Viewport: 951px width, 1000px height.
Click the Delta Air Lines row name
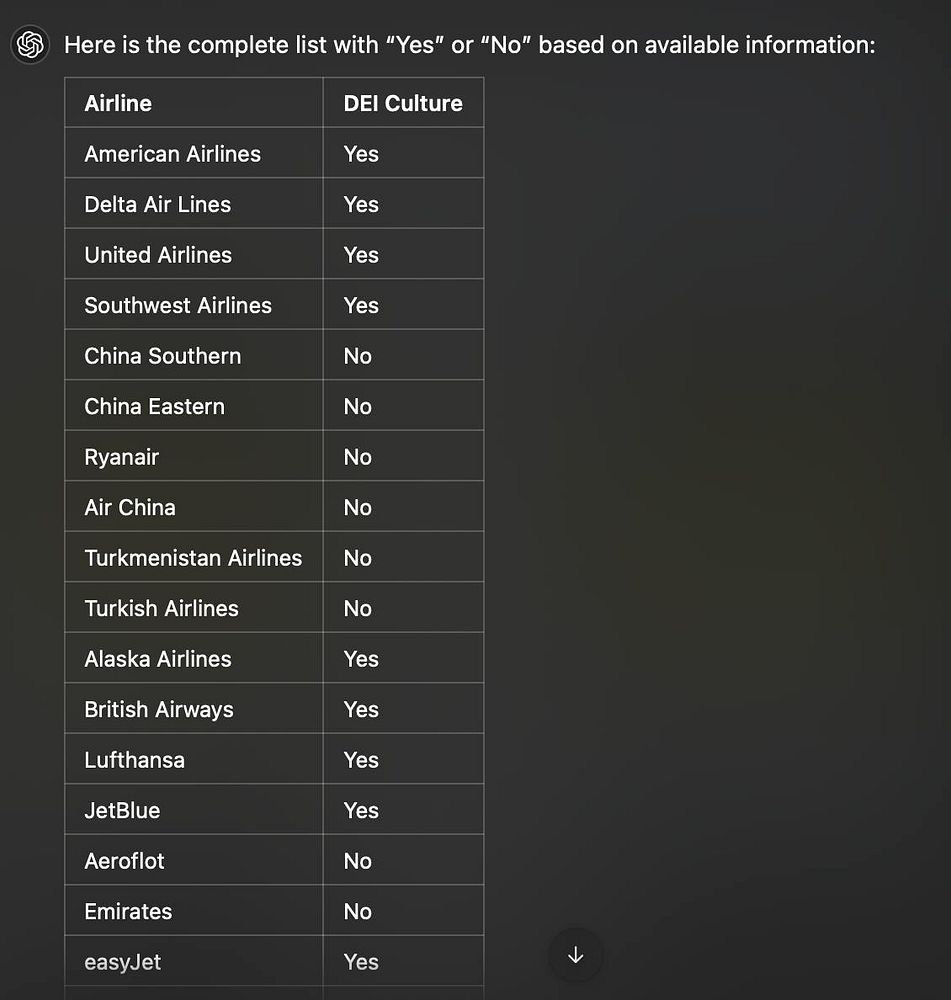click(157, 204)
